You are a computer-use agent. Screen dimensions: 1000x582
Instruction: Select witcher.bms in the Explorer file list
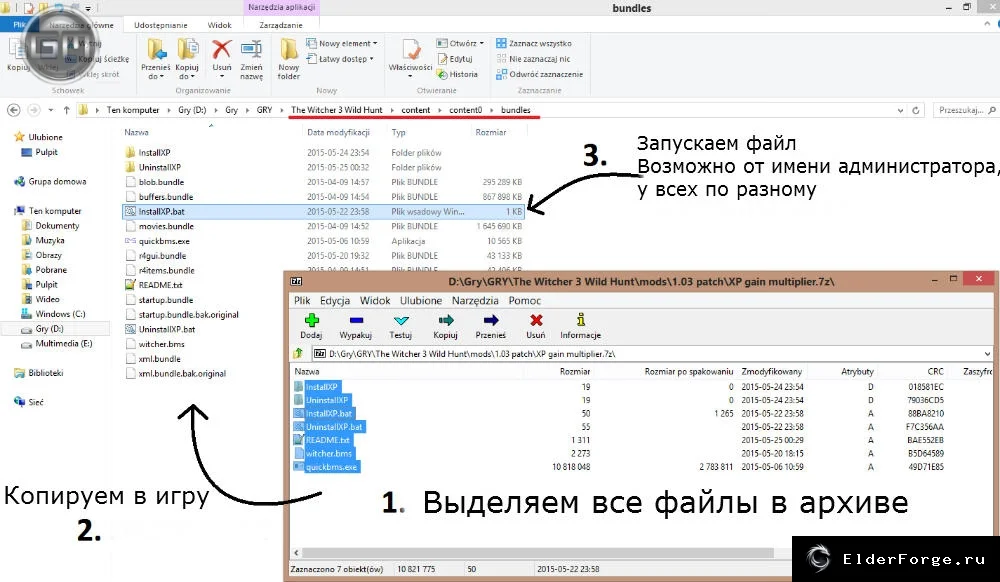(161, 344)
